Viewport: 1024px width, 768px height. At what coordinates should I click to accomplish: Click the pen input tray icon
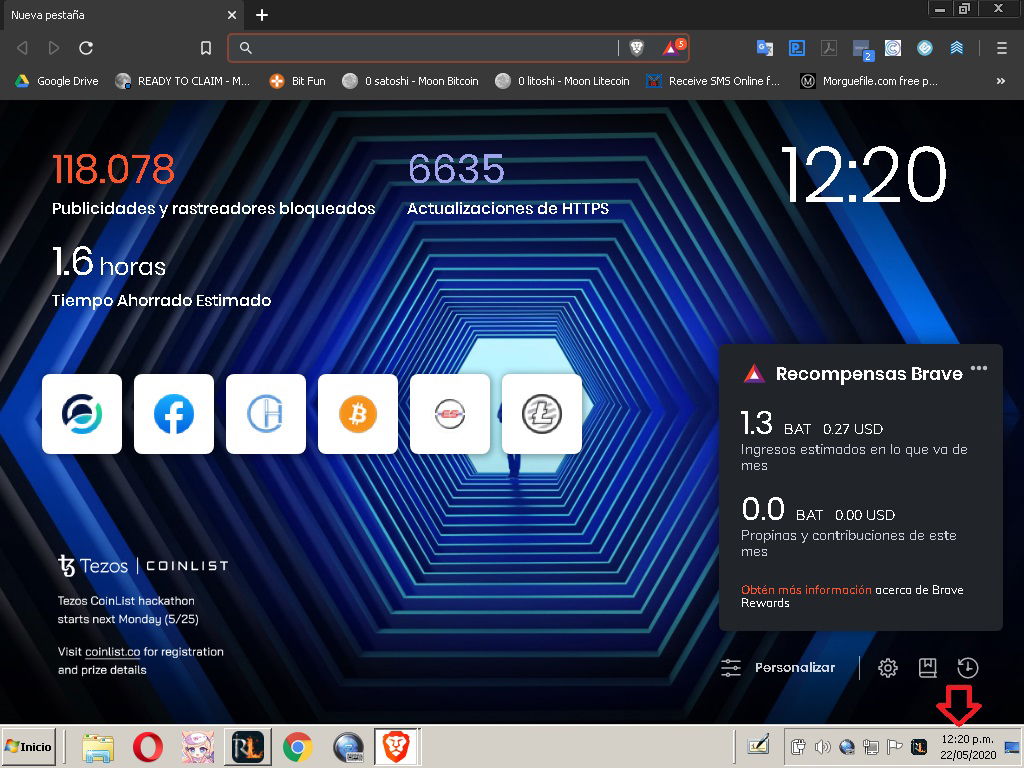point(758,746)
